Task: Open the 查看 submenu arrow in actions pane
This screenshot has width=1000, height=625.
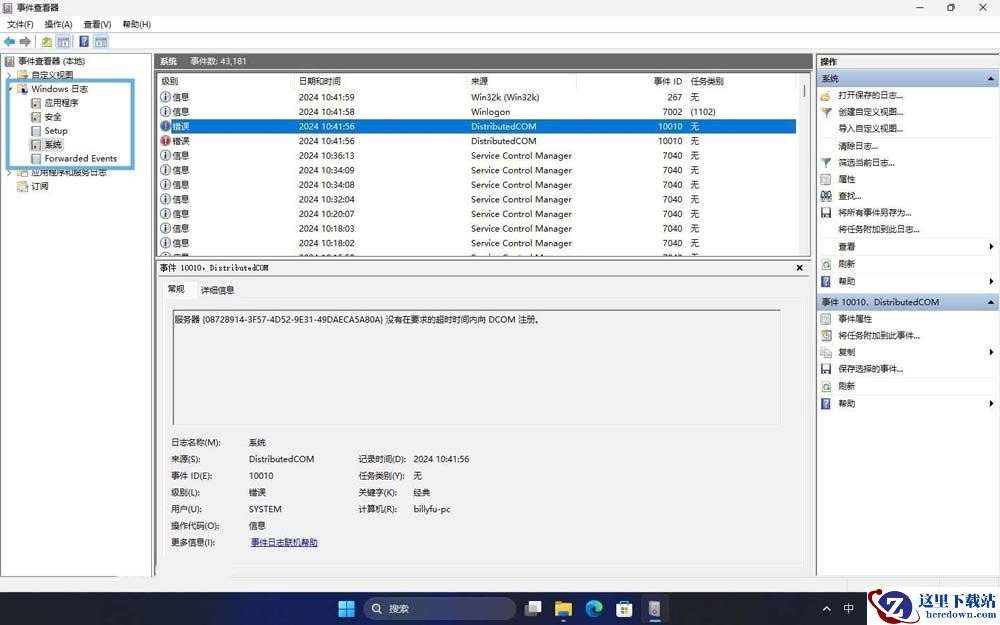Action: click(x=991, y=247)
